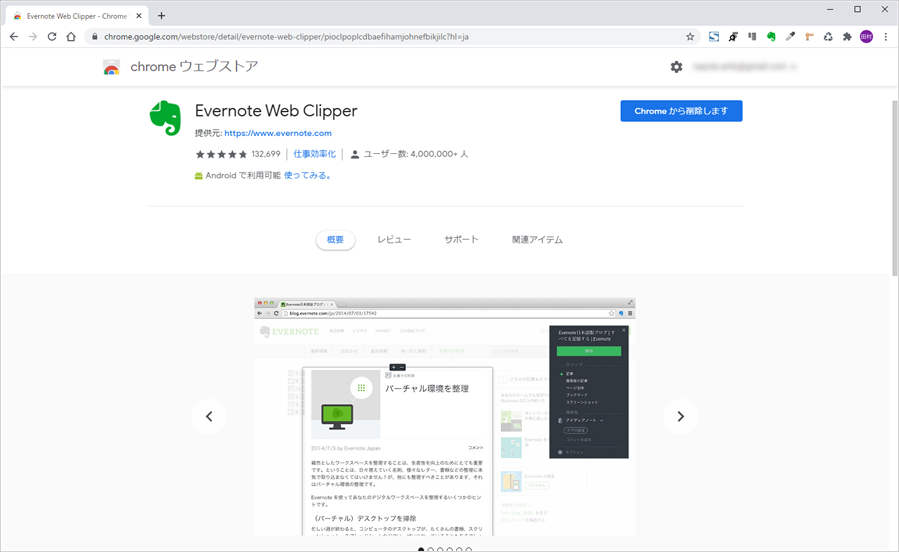Open the gray columns extension icon
The image size is (899, 552).
tap(752, 37)
